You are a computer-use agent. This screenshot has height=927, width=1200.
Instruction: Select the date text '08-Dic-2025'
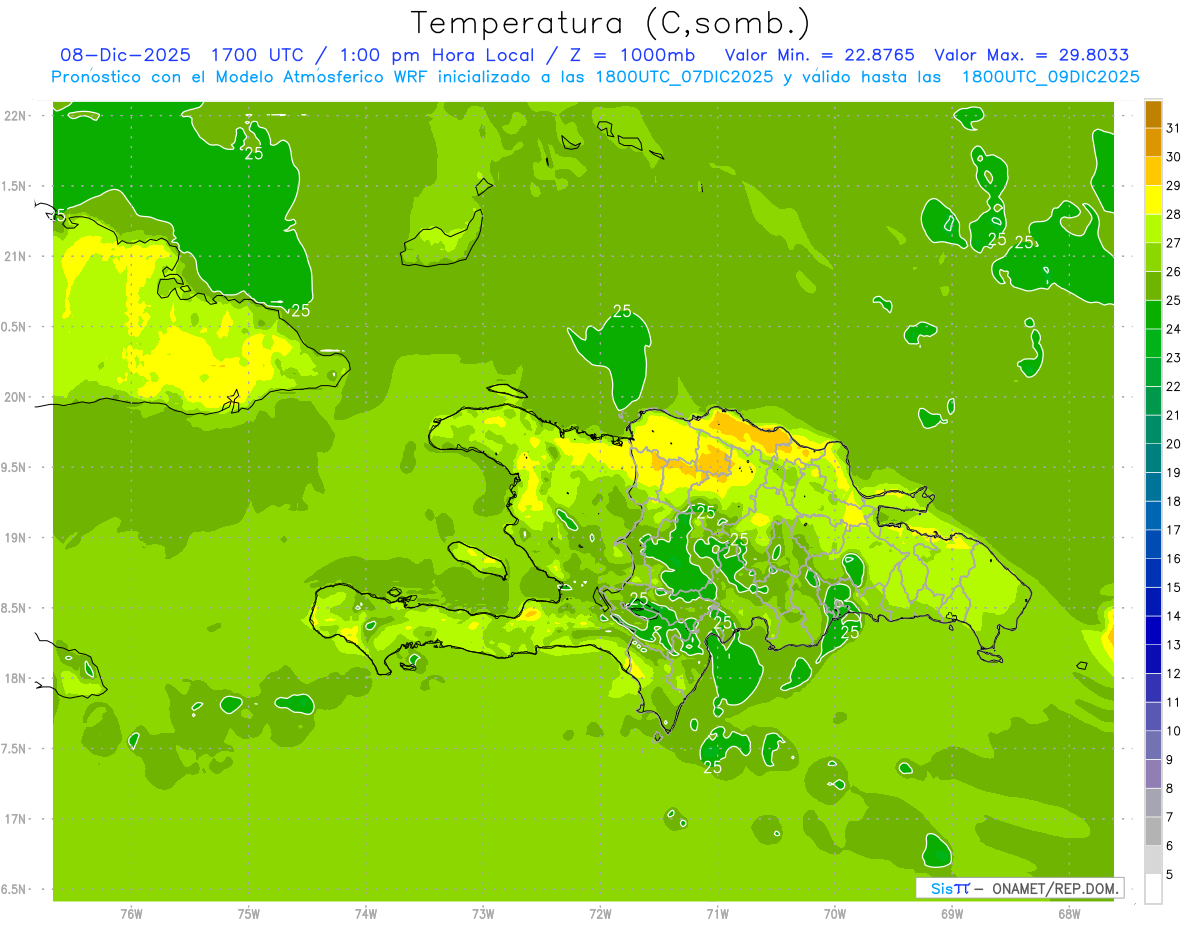click(x=126, y=55)
